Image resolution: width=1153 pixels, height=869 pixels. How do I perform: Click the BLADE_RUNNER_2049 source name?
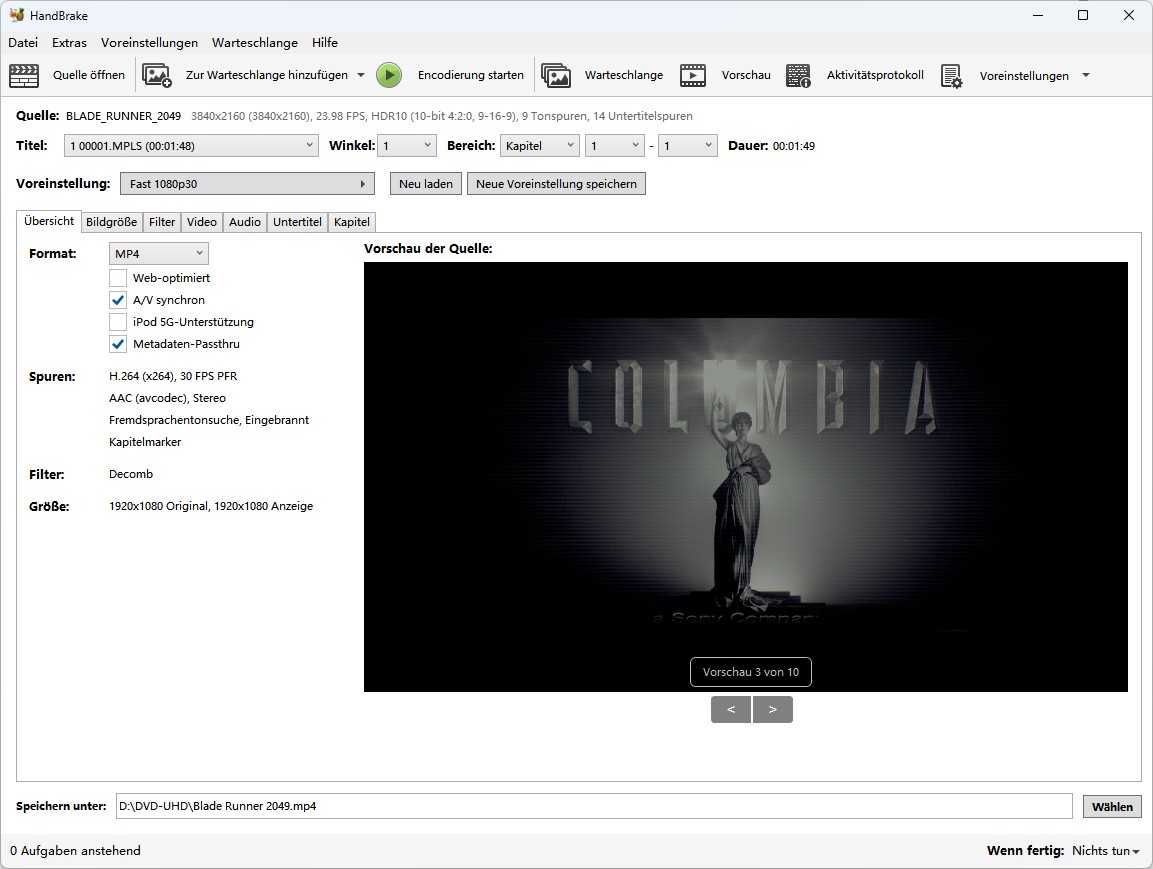[124, 116]
